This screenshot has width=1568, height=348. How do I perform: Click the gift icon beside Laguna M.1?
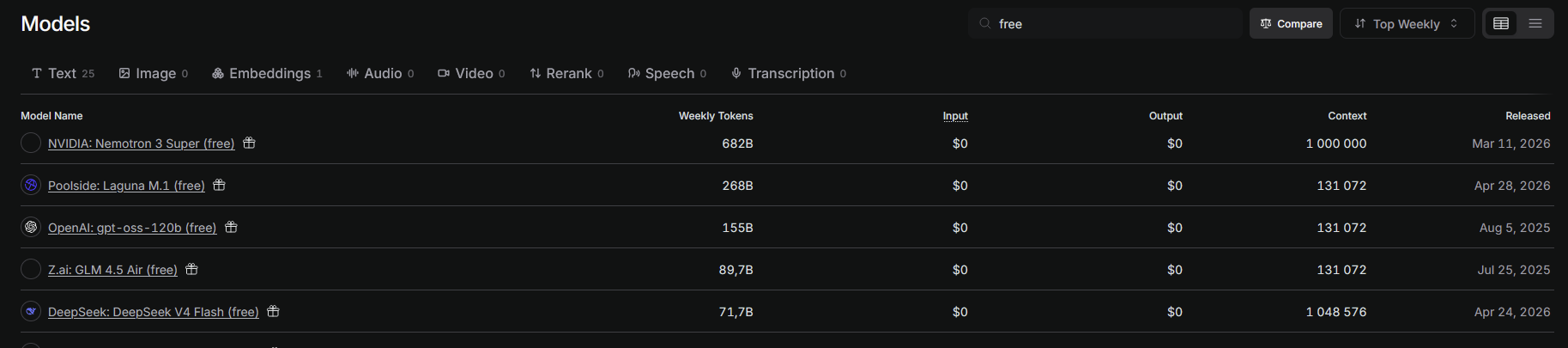pyautogui.click(x=219, y=185)
